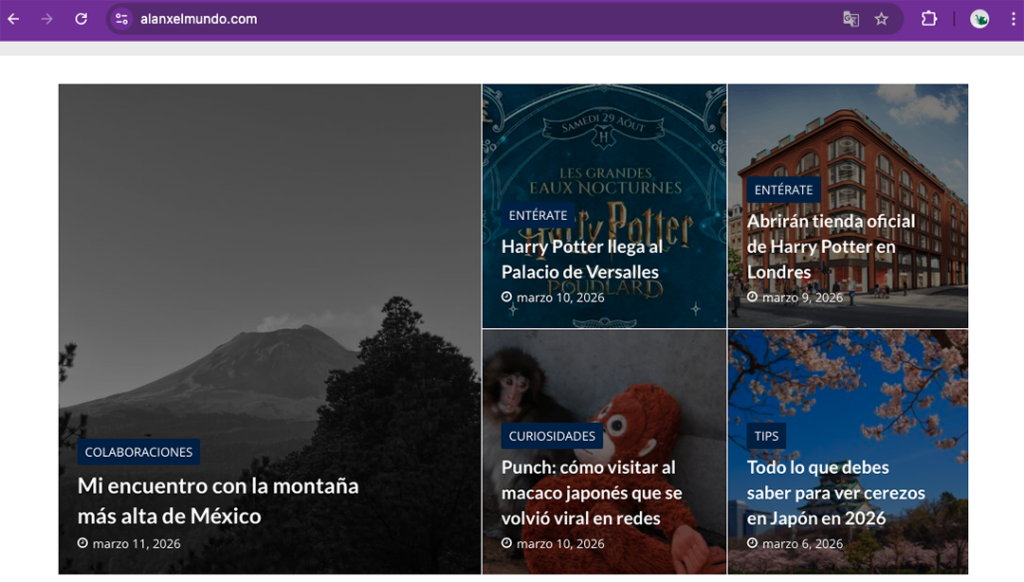Select the CURIOSIDADES category tag

551,436
